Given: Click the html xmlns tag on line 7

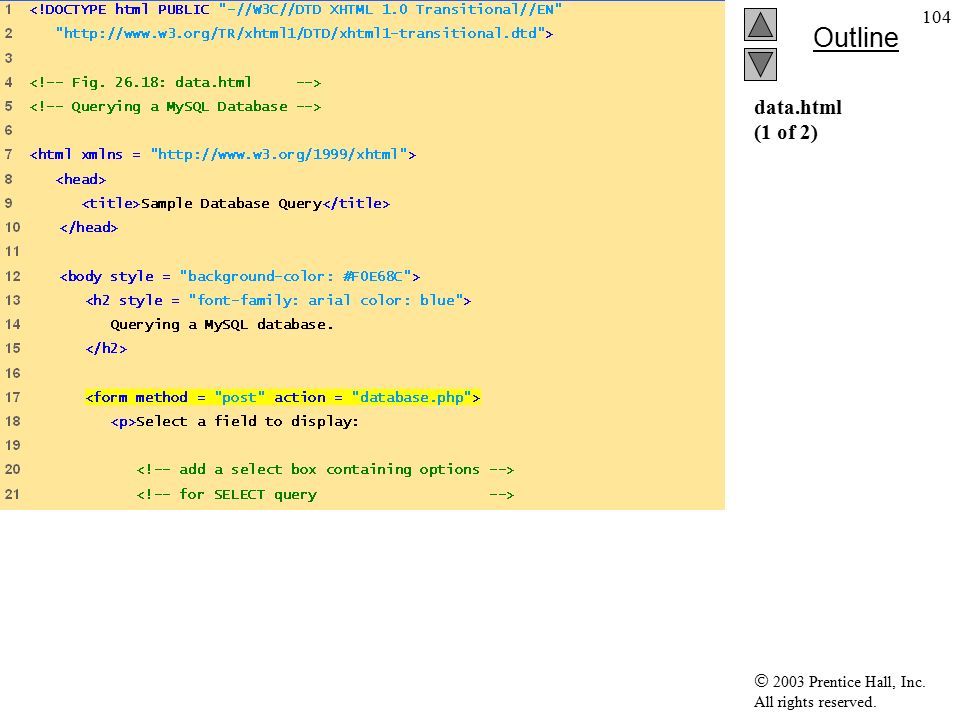Looking at the screenshot, I should tap(223, 154).
